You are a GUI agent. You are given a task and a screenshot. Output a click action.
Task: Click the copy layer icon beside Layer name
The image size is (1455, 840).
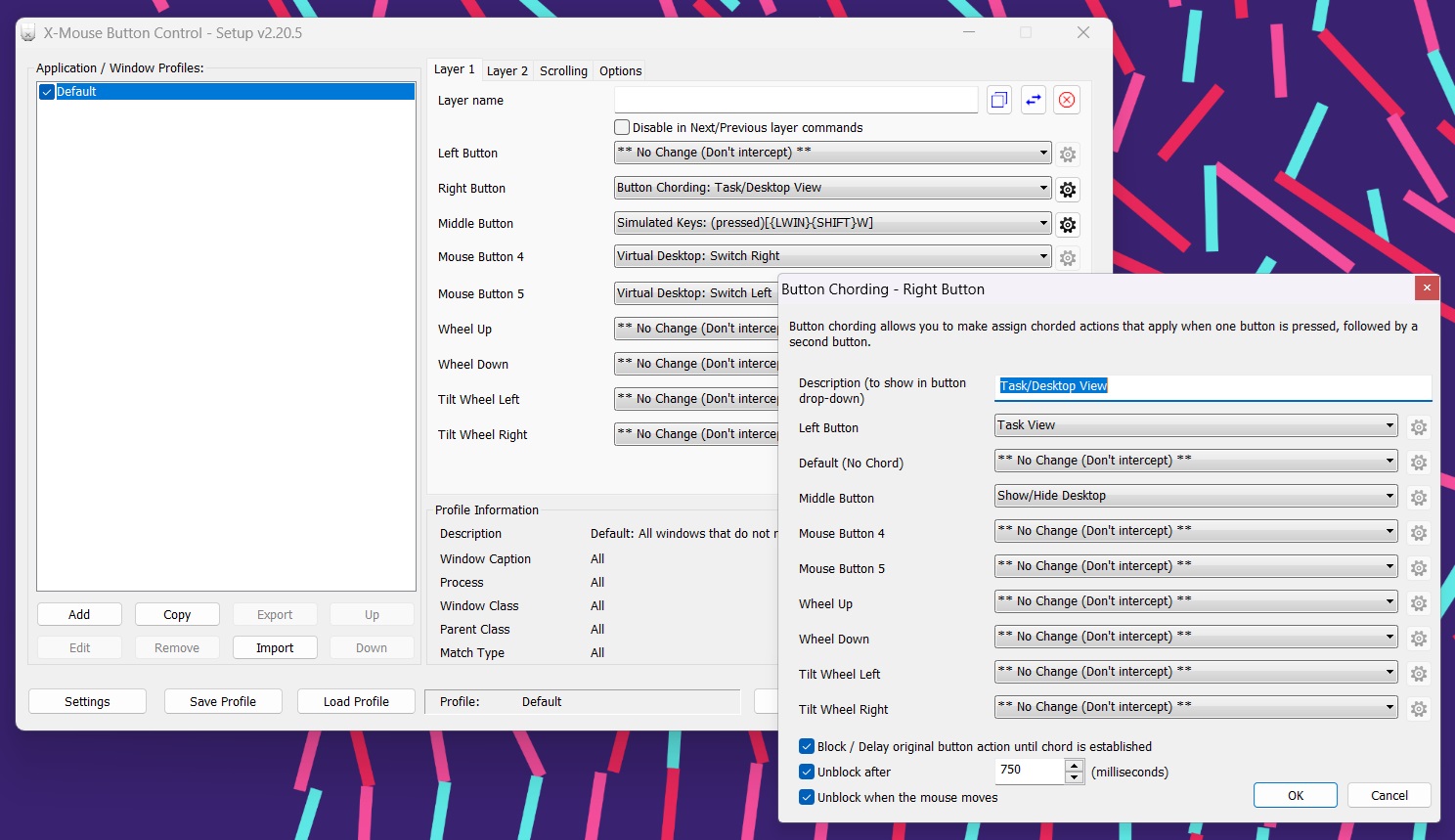click(x=999, y=100)
